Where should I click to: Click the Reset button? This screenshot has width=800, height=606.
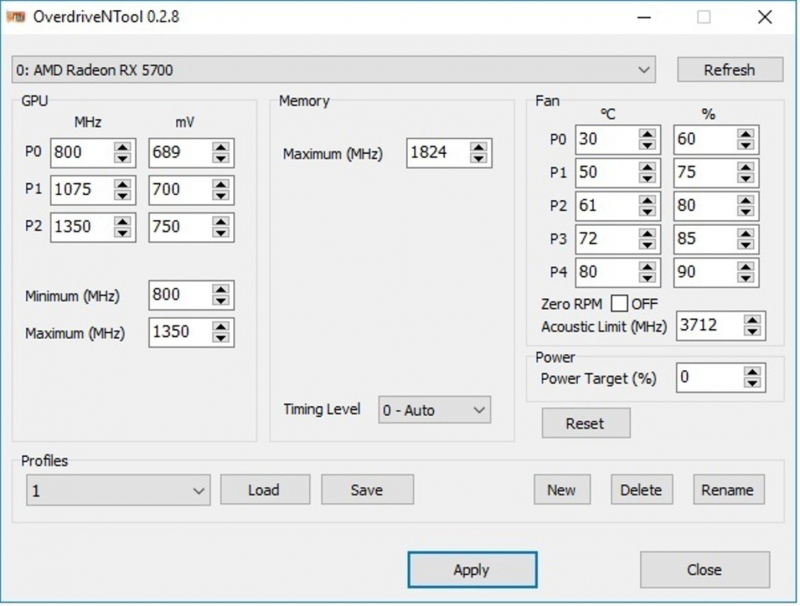(x=586, y=423)
